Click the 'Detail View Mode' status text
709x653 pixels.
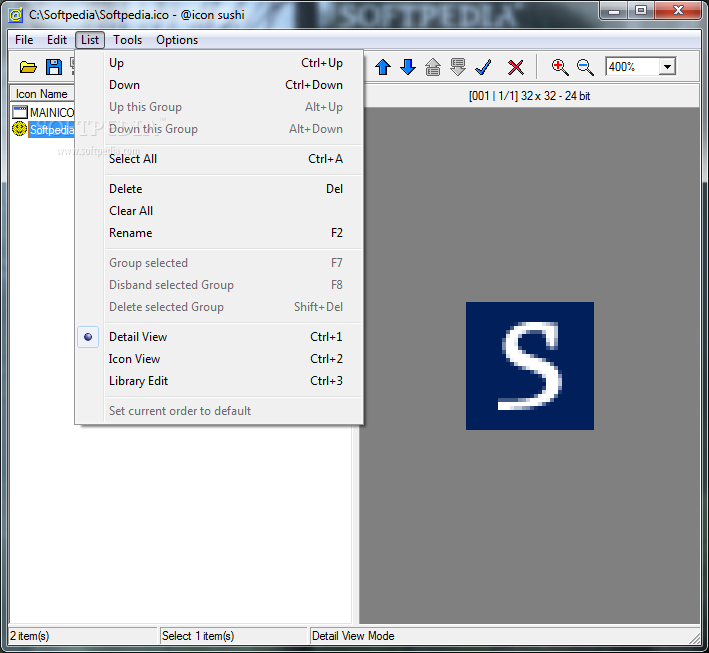point(353,636)
